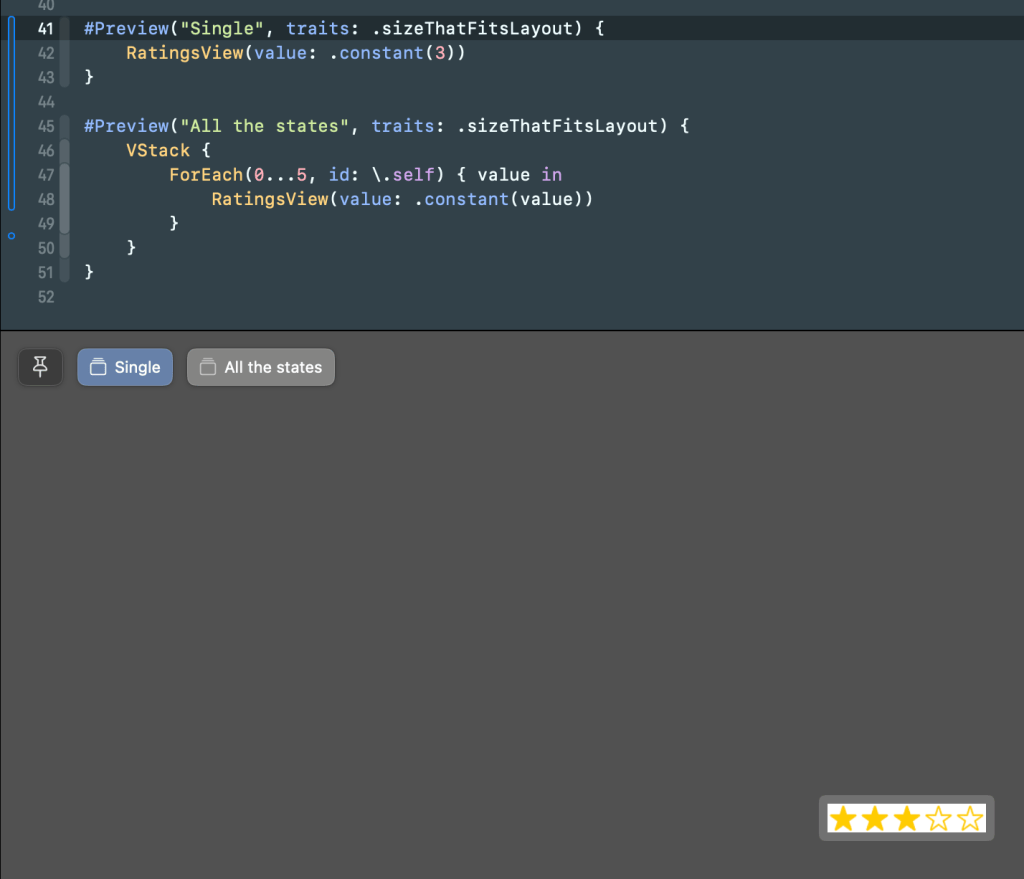Click the first filled star in the rating
Viewport: 1024px width, 879px height.
point(843,818)
